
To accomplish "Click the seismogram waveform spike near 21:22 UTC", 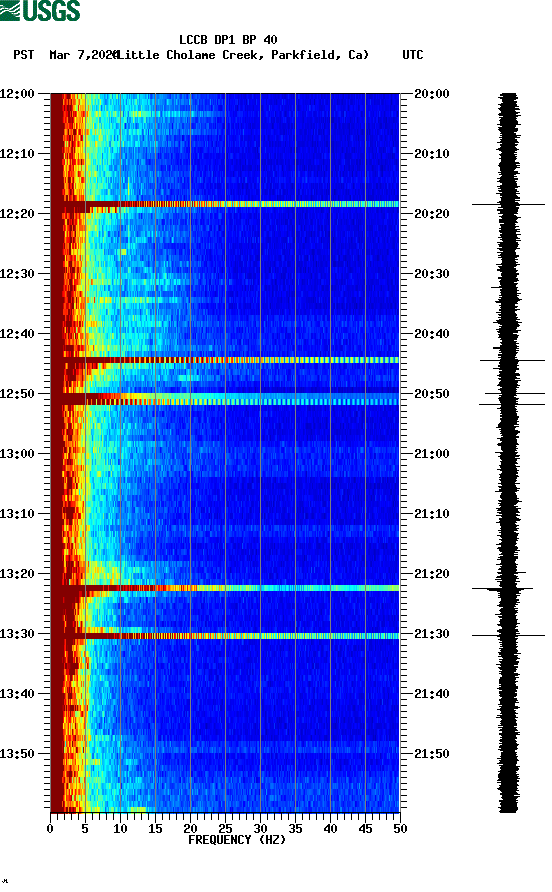I will pos(502,589).
